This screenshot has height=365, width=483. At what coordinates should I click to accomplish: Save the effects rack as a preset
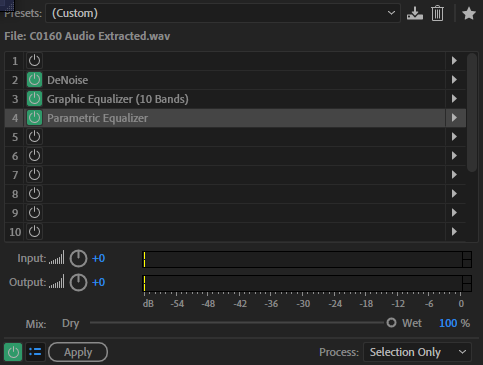pyautogui.click(x=415, y=14)
